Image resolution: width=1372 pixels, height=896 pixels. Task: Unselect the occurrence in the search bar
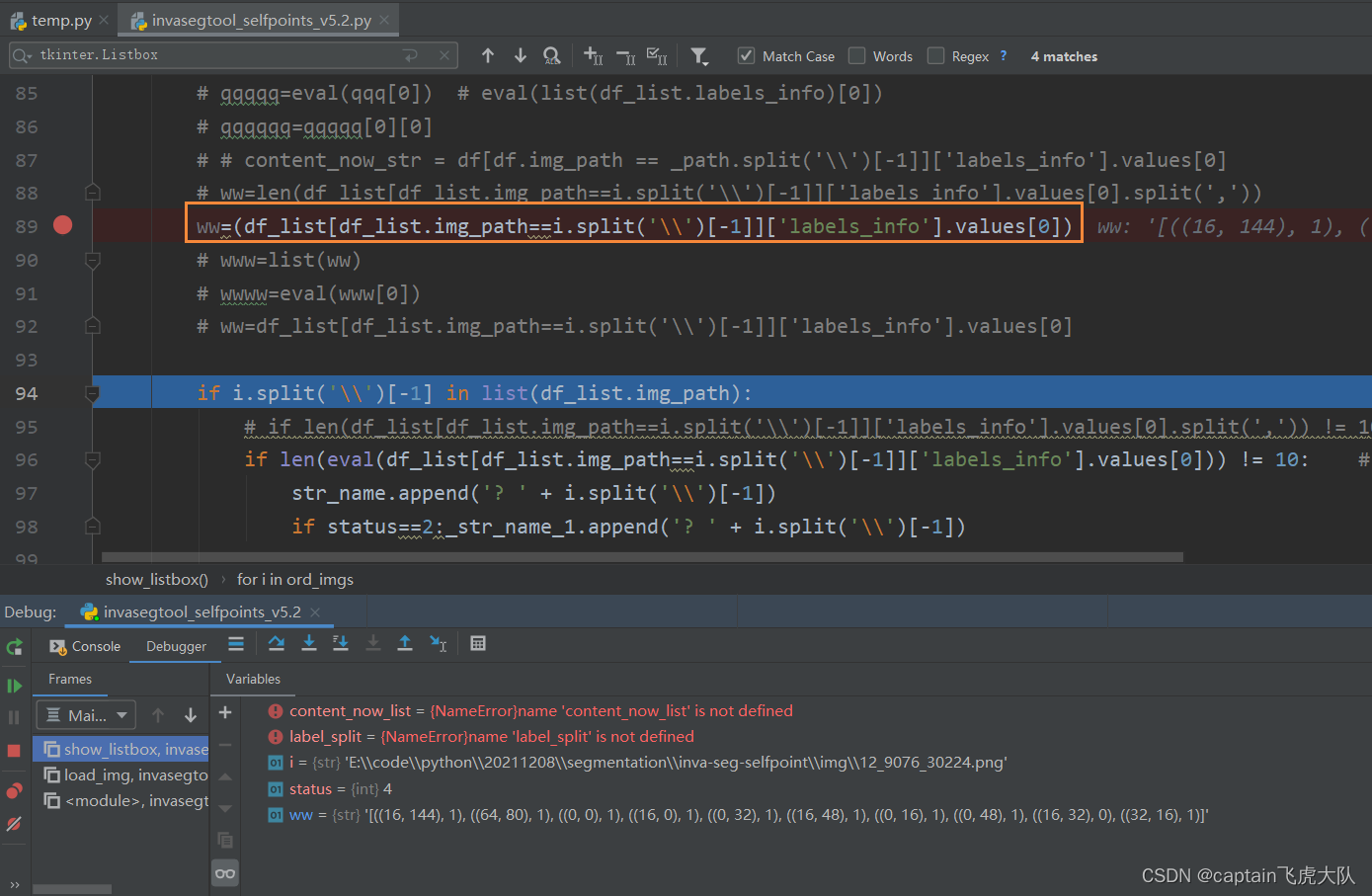625,56
